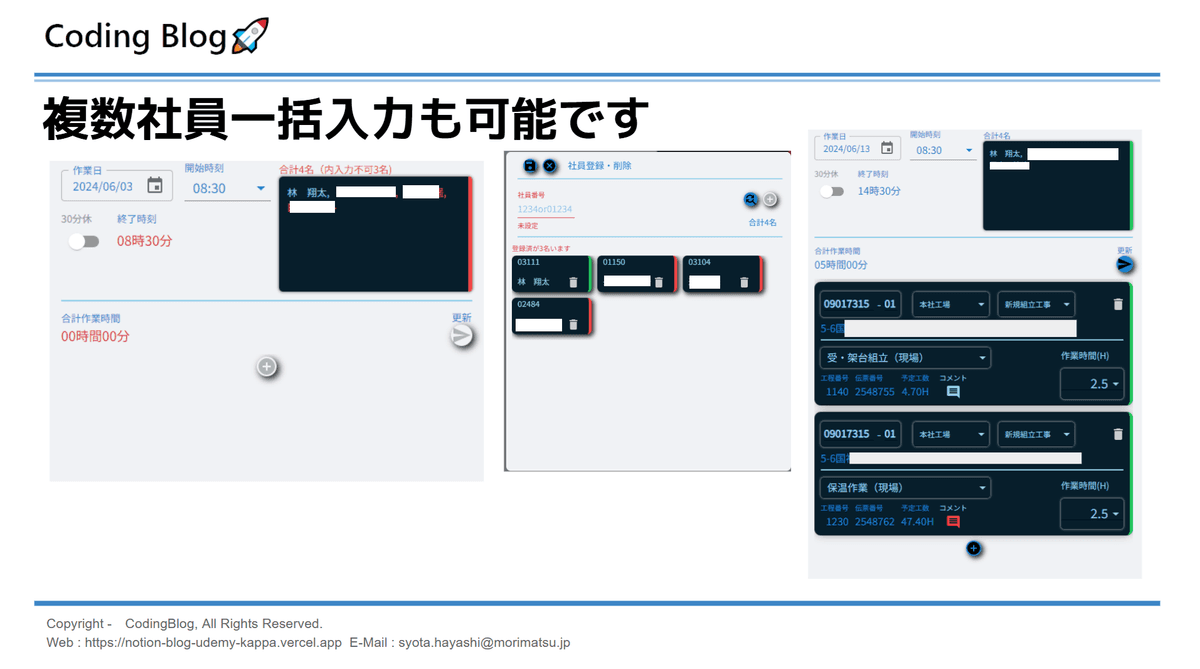This screenshot has width=1200, height=669.
Task: Click the black plus icon to add work entry
Action: (973, 548)
